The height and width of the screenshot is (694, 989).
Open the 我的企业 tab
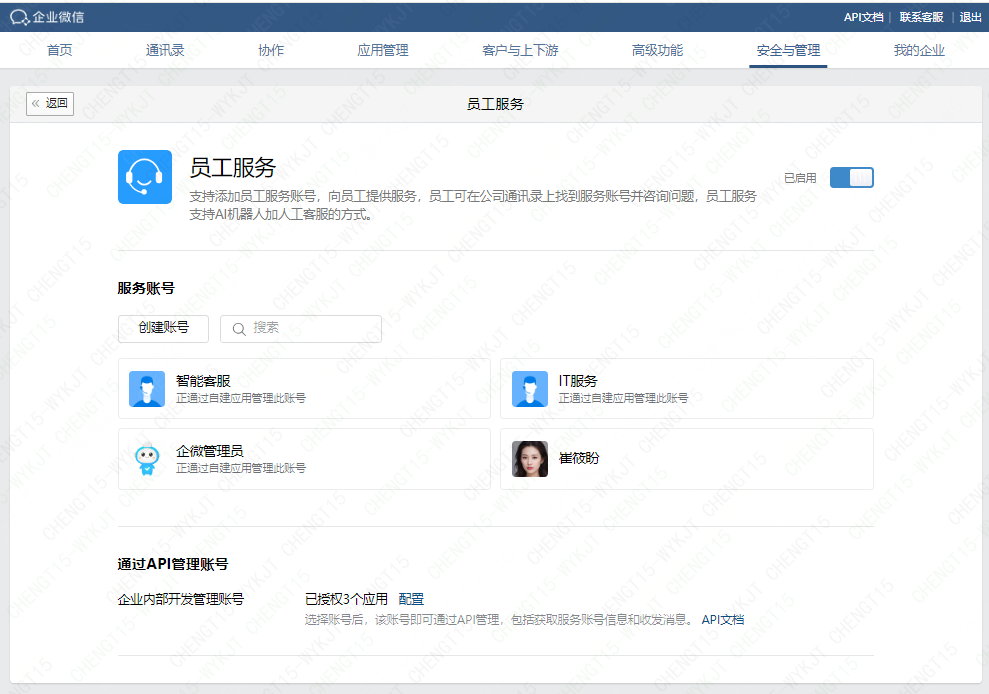(919, 50)
